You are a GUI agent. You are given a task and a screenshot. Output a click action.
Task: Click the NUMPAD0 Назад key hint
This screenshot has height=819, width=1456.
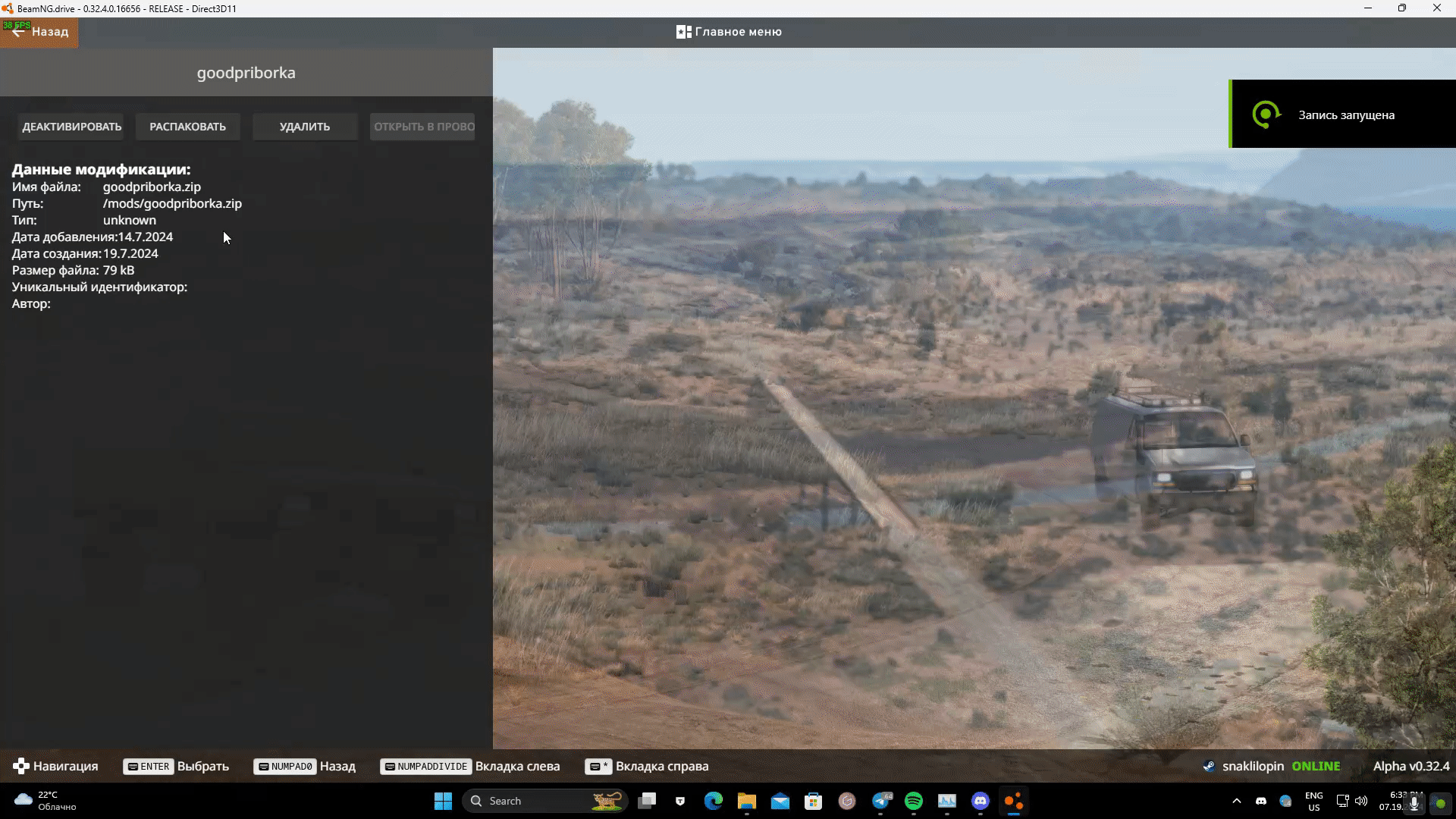tap(305, 766)
